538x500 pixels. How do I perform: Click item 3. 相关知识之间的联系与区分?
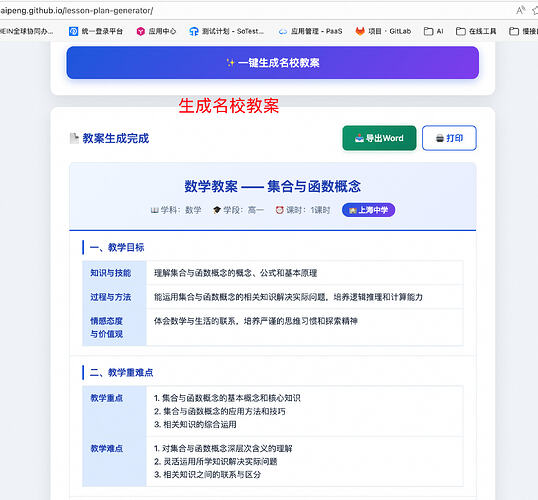coord(207,475)
